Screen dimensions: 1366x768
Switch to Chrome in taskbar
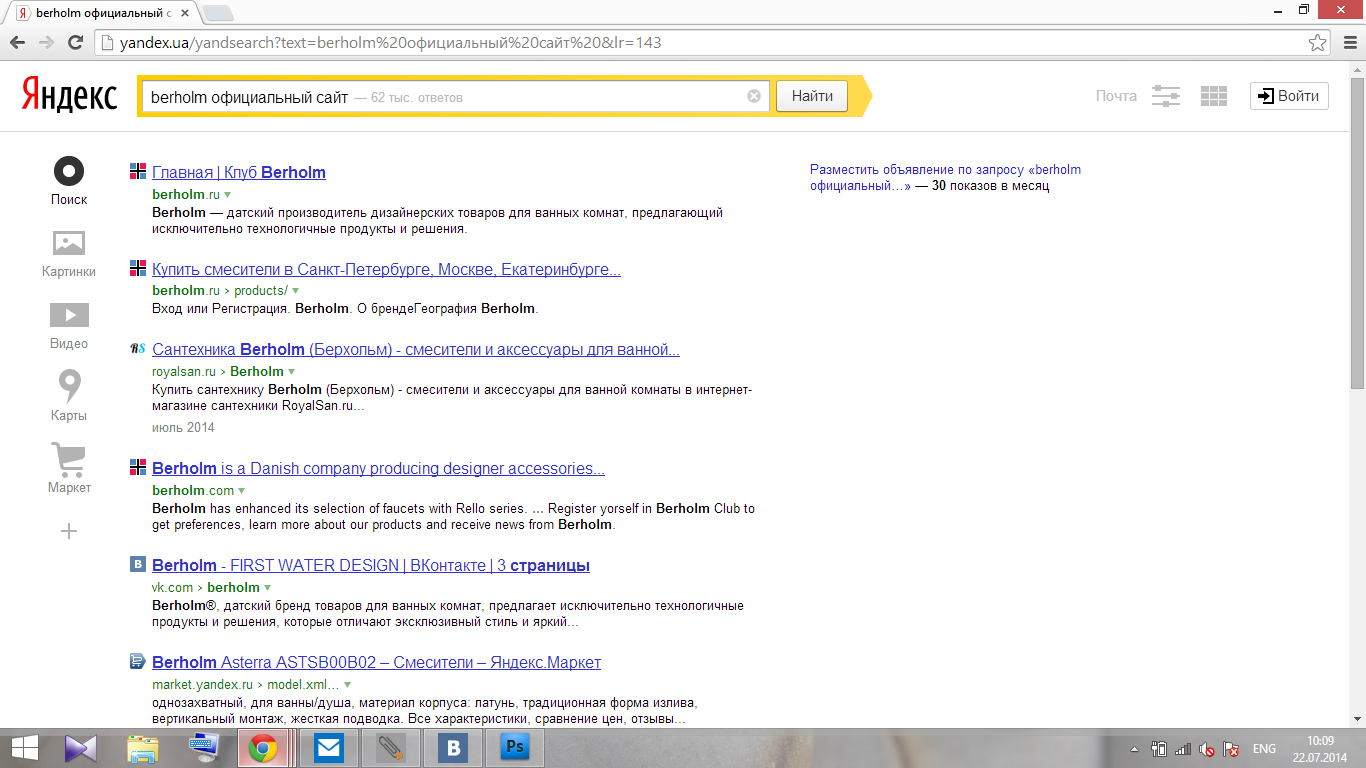263,747
